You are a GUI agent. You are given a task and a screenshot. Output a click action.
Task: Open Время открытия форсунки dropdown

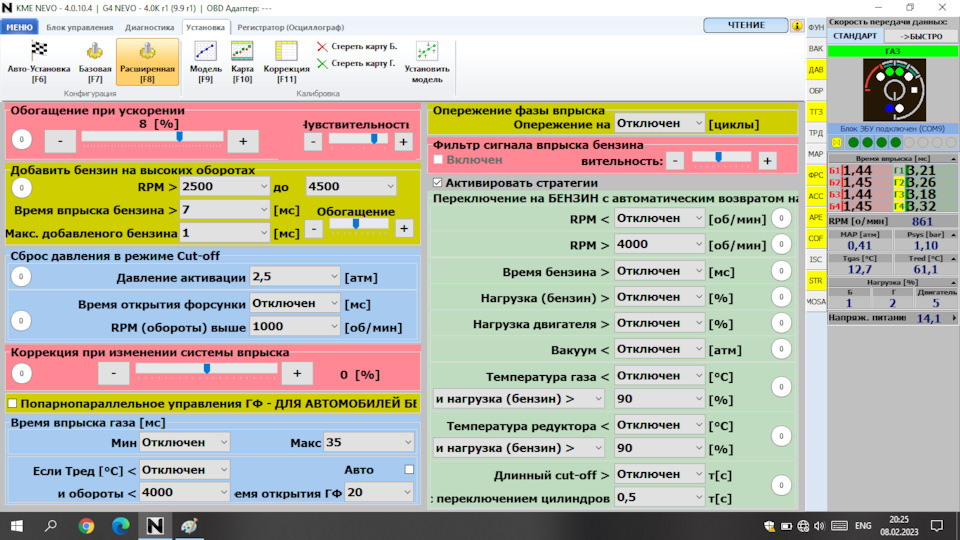(294, 303)
